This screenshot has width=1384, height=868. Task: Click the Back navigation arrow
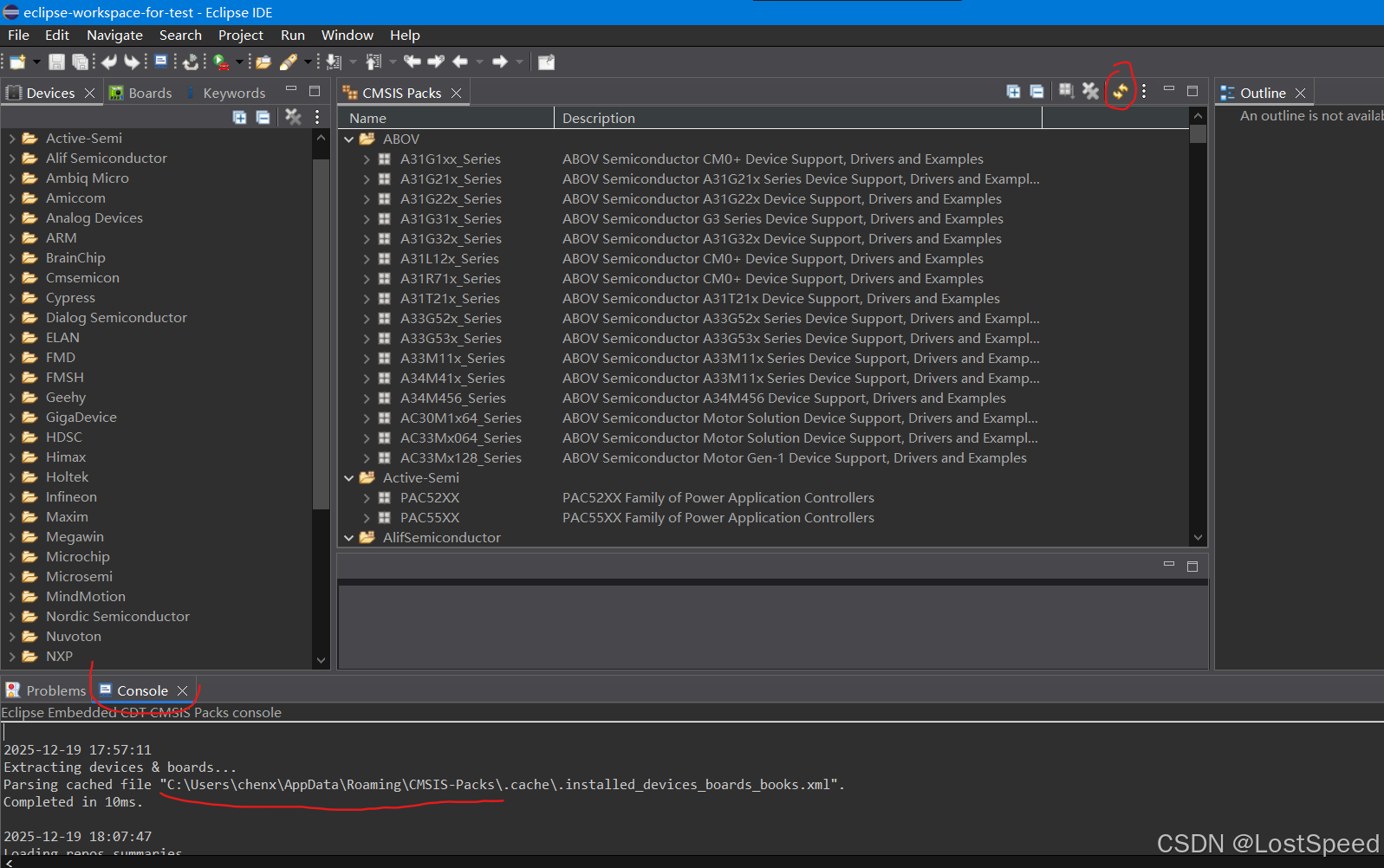pyautogui.click(x=460, y=62)
